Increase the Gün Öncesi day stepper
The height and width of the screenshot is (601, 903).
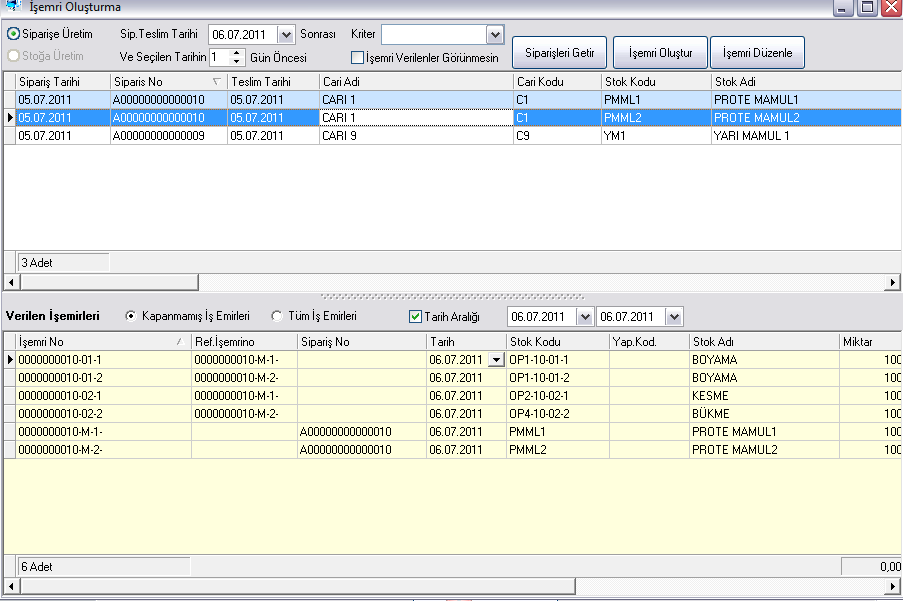pos(237,53)
